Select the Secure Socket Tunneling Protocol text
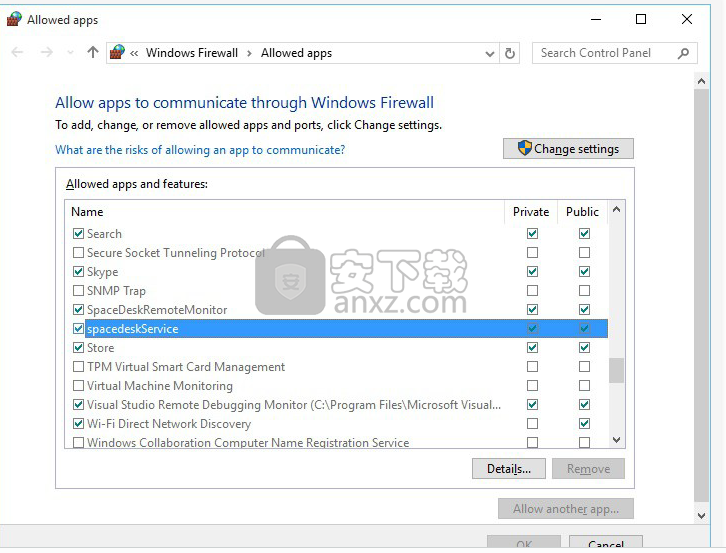The width and height of the screenshot is (726, 553). point(176,253)
